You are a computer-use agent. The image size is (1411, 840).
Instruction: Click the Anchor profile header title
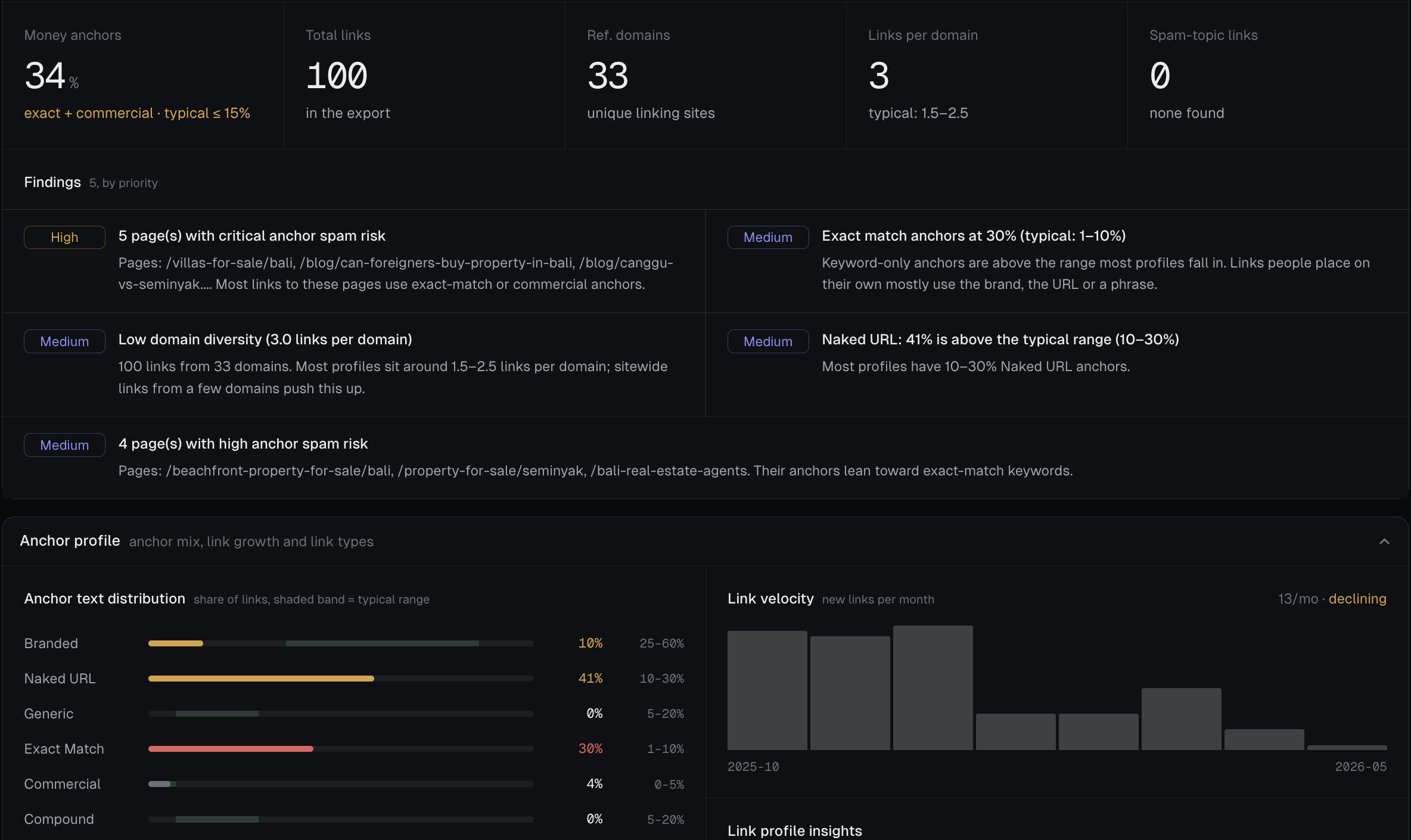(x=70, y=541)
